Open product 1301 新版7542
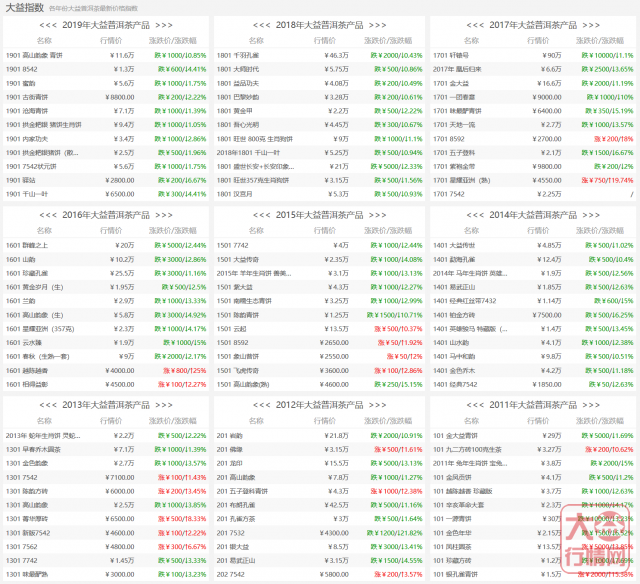This screenshot has height=584, width=640. coord(28,533)
